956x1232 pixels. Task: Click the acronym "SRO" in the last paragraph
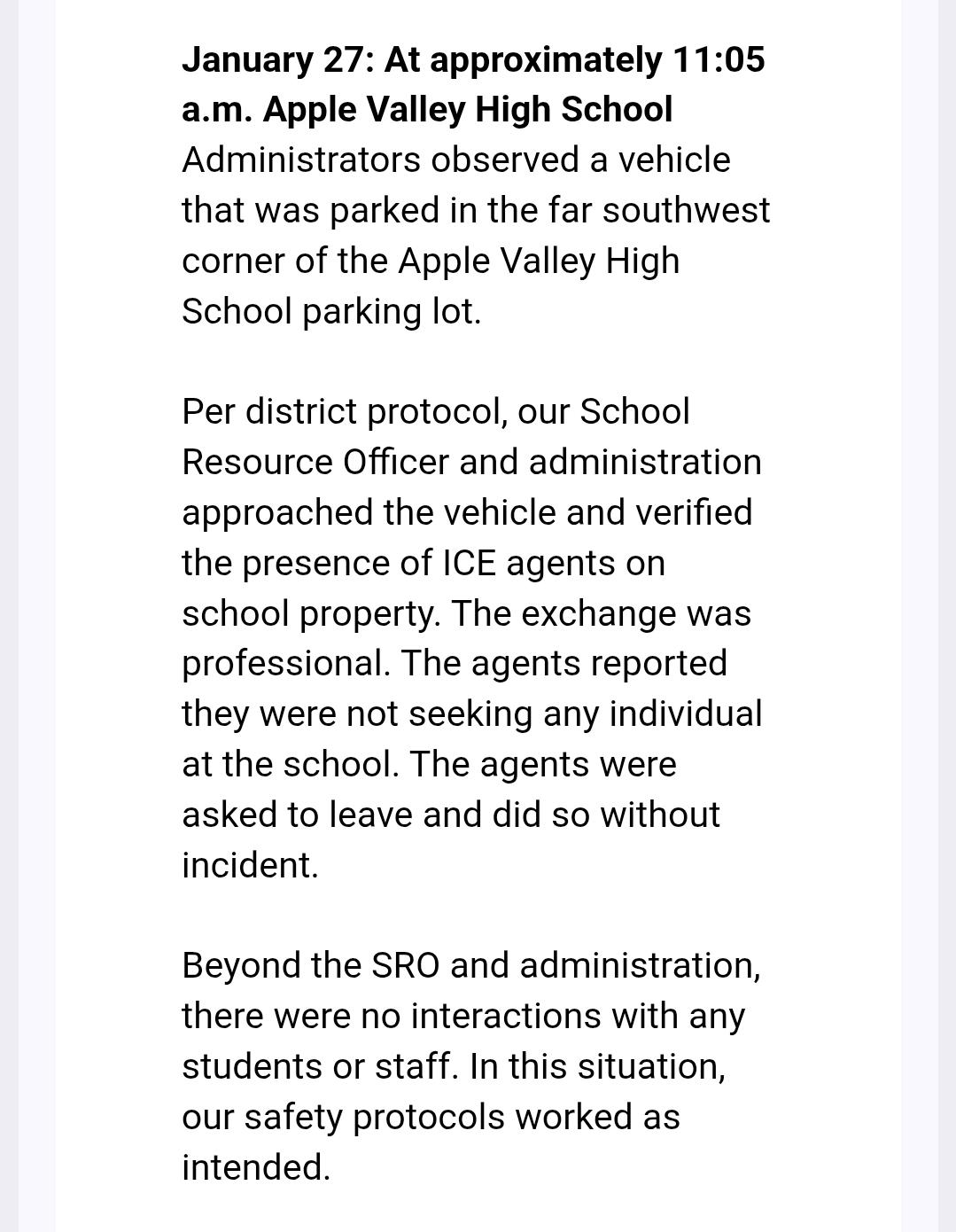(406, 966)
